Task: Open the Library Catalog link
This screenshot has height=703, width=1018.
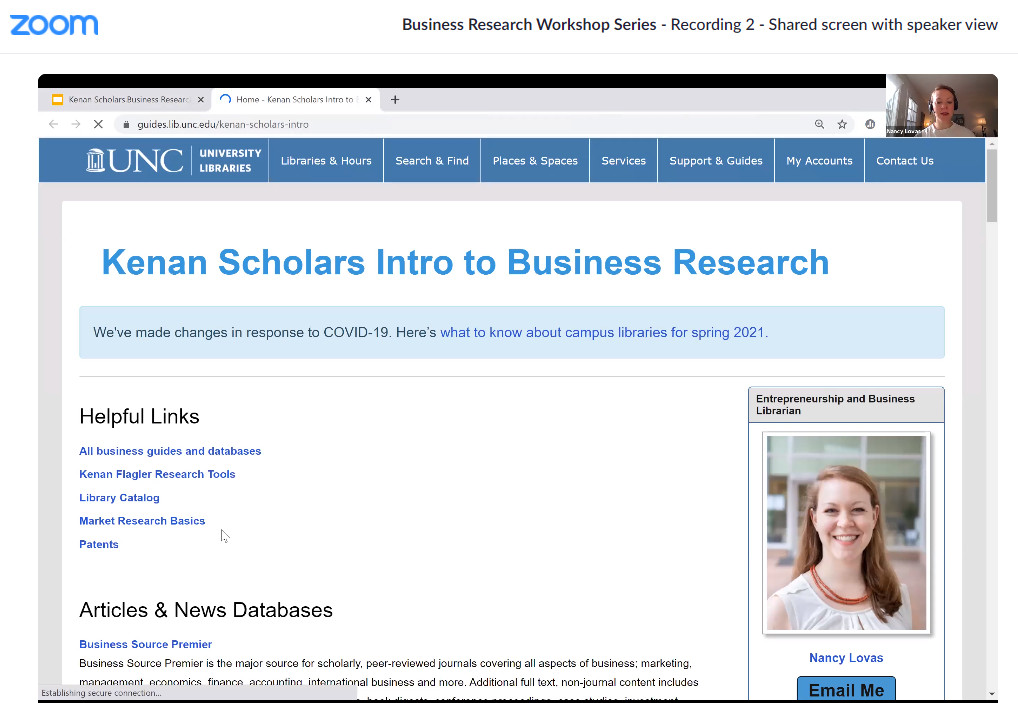Action: pos(119,498)
